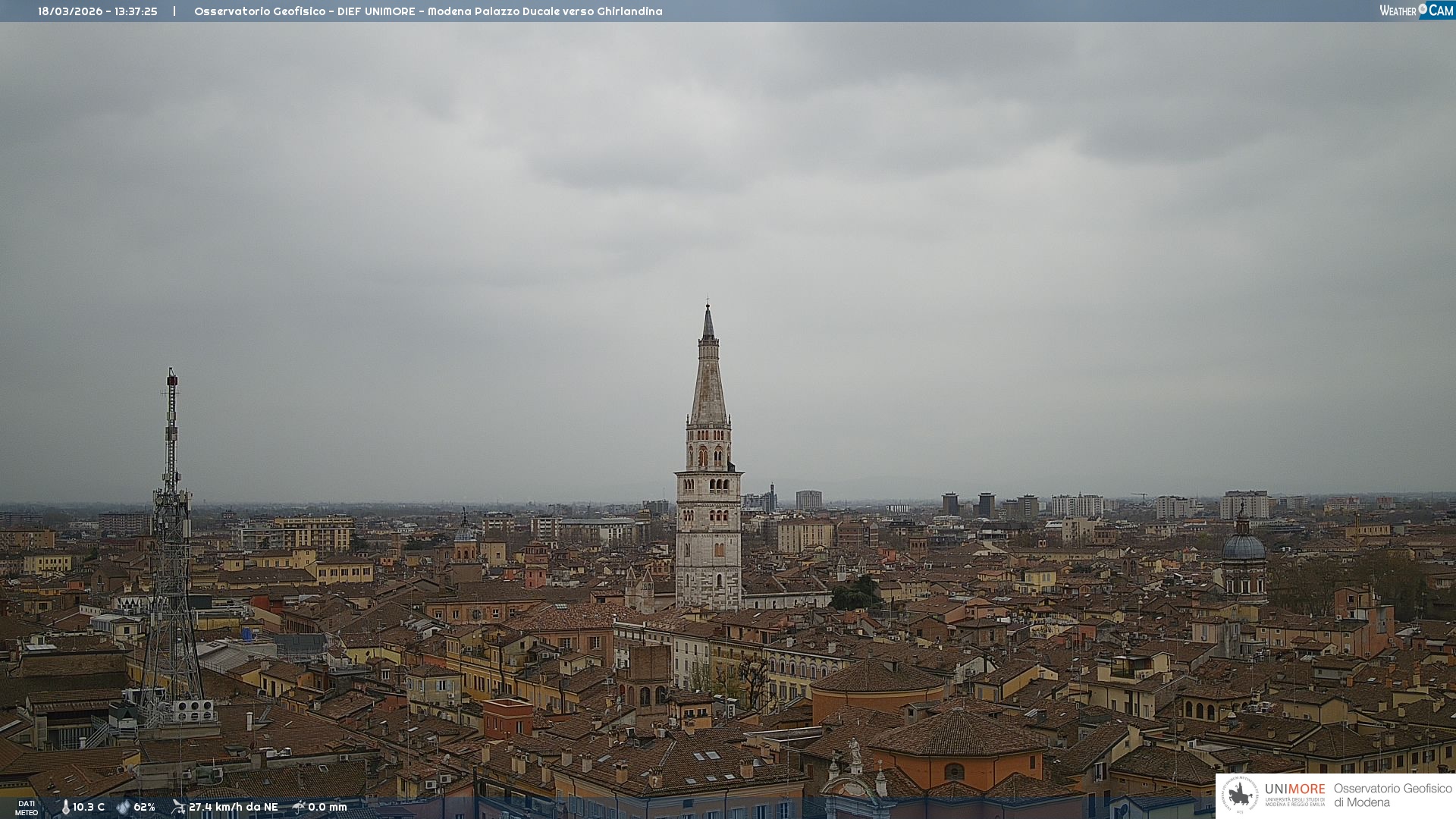Click the 27.4 km/h da NE wind reading
Screen dimensions: 1456x819
(x=233, y=807)
